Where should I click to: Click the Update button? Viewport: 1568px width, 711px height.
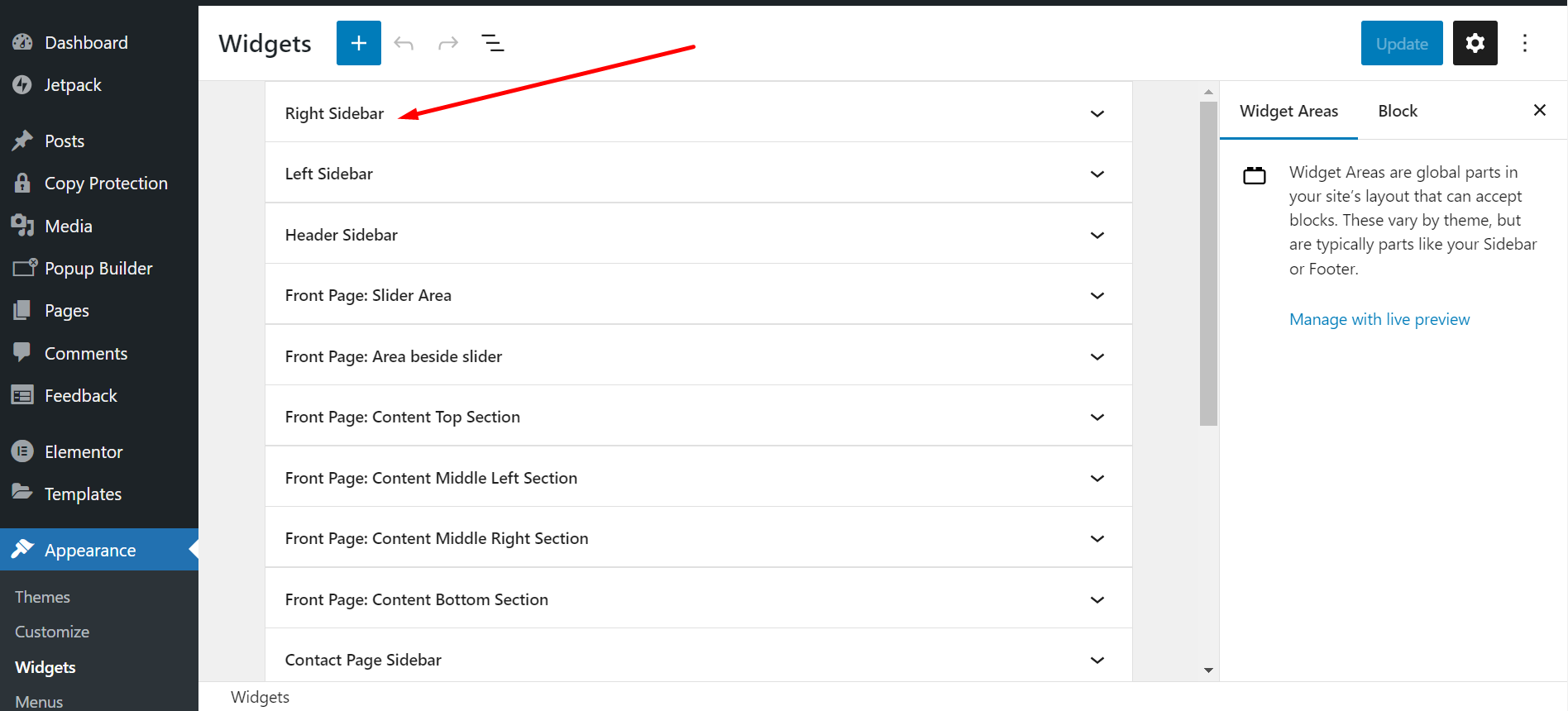pyautogui.click(x=1401, y=44)
